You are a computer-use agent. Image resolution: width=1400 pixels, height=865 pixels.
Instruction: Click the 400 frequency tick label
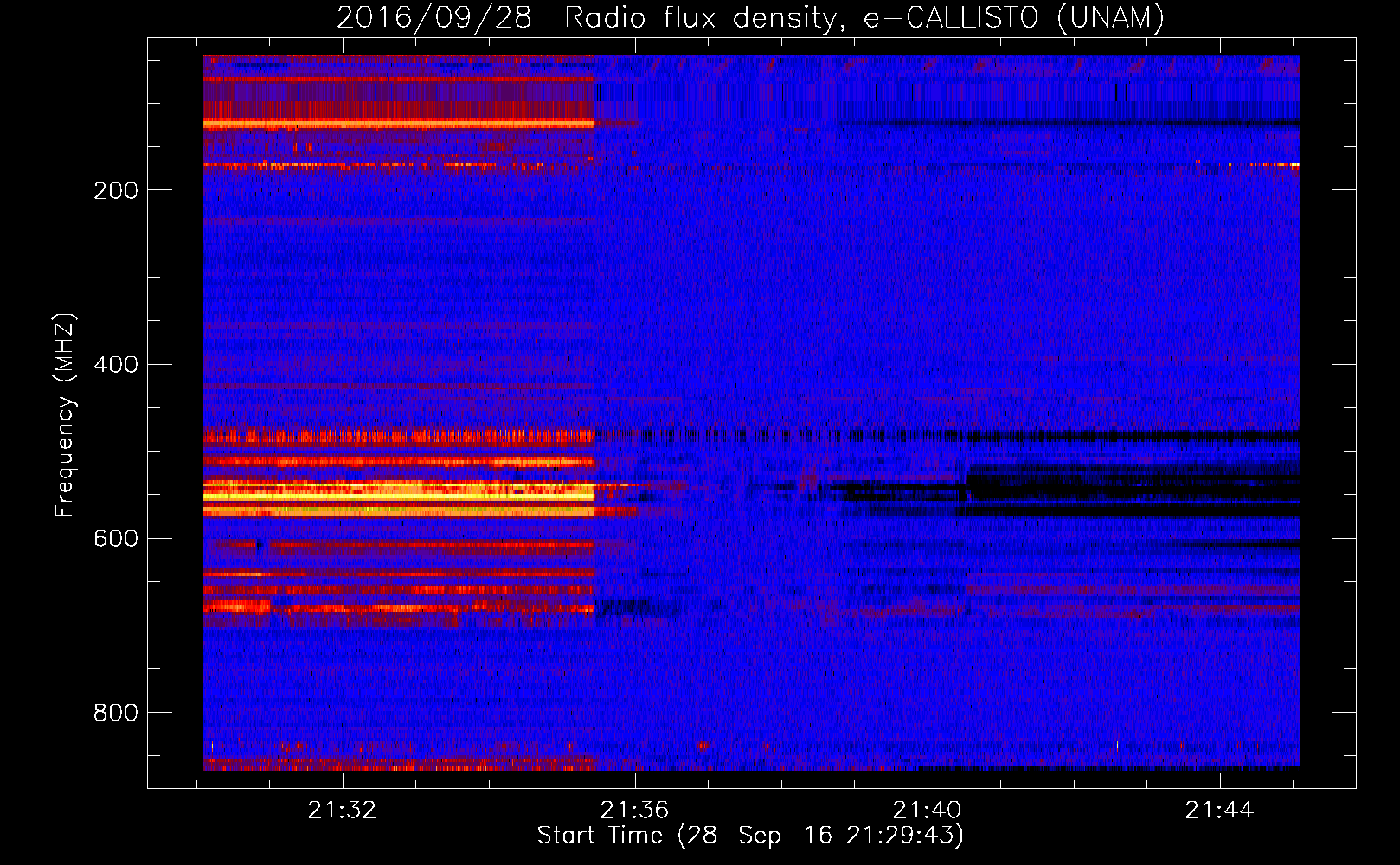[116, 364]
